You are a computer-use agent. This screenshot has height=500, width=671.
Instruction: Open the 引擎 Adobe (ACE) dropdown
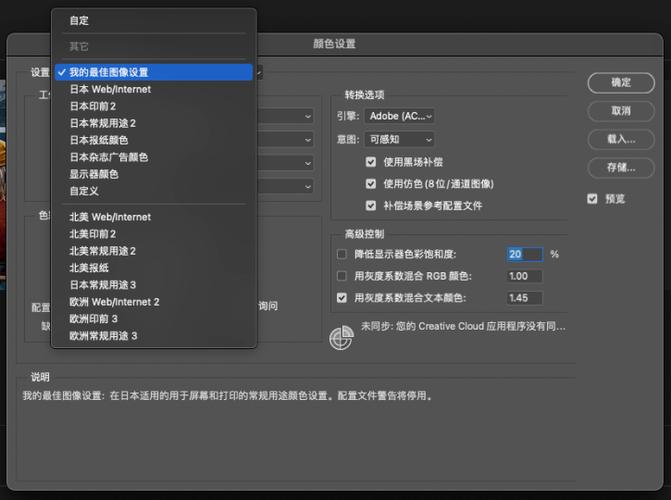tap(399, 116)
